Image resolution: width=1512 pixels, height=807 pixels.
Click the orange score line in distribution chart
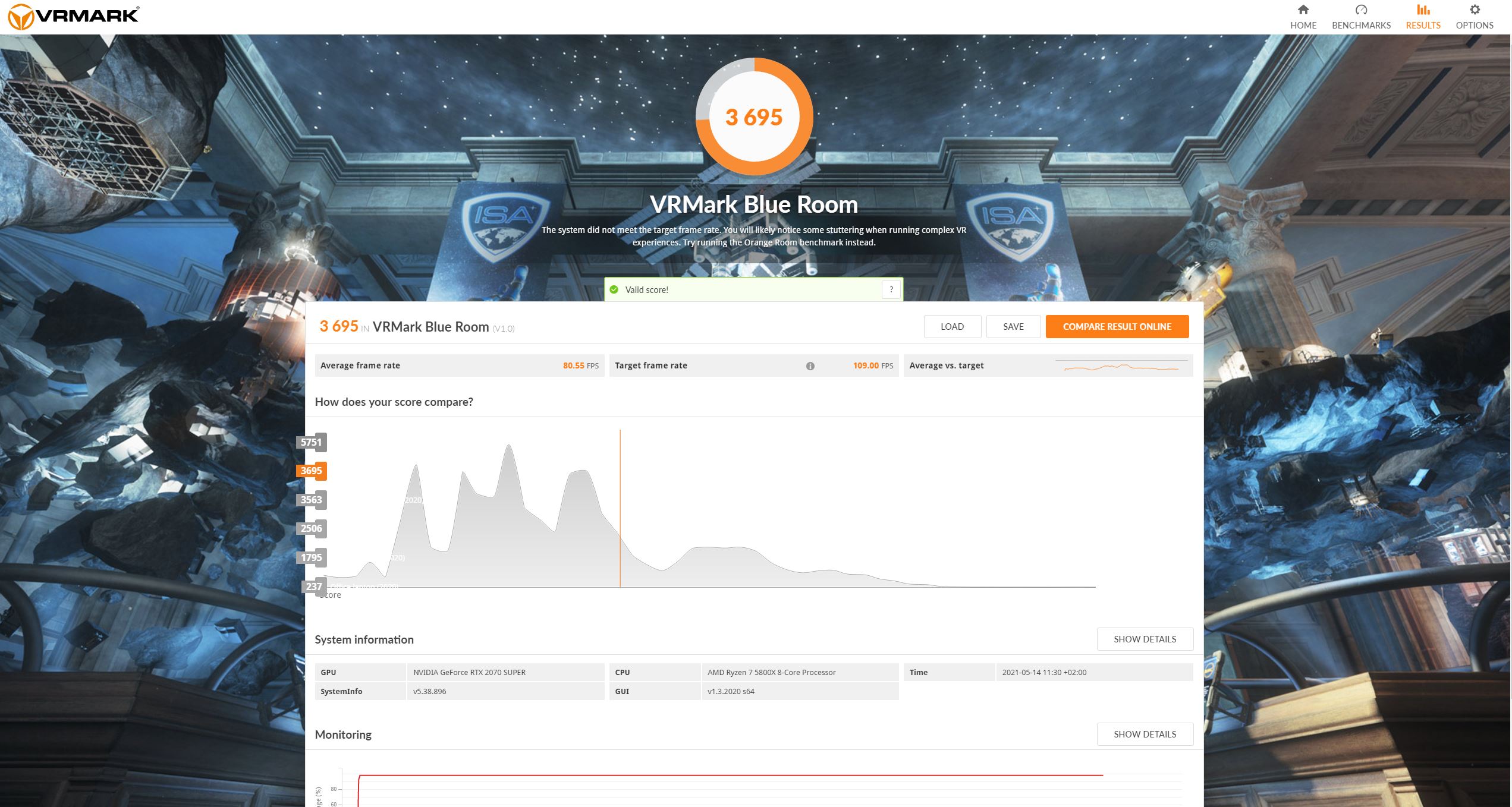(620, 509)
